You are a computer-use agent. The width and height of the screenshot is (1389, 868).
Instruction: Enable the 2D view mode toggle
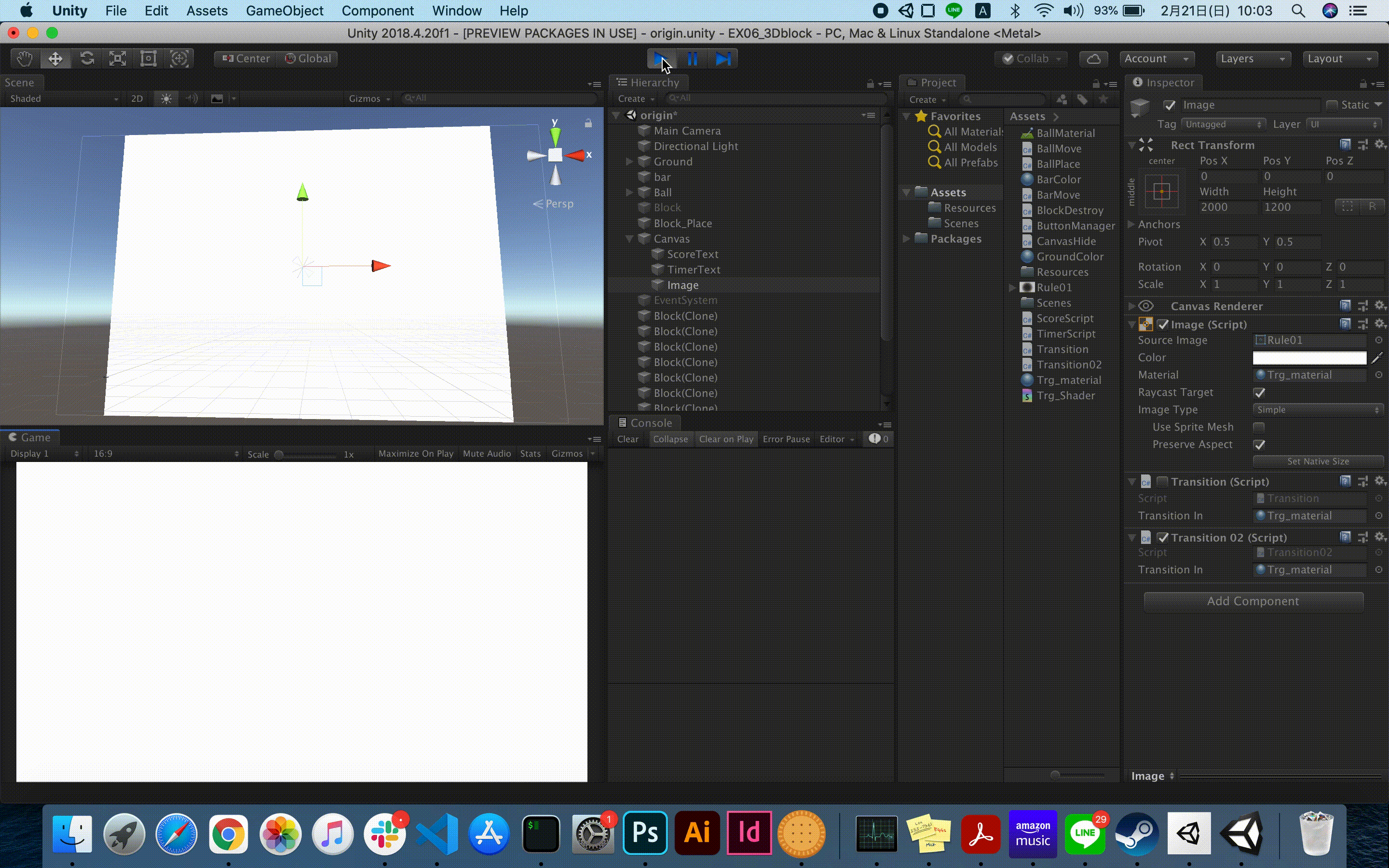[x=137, y=98]
